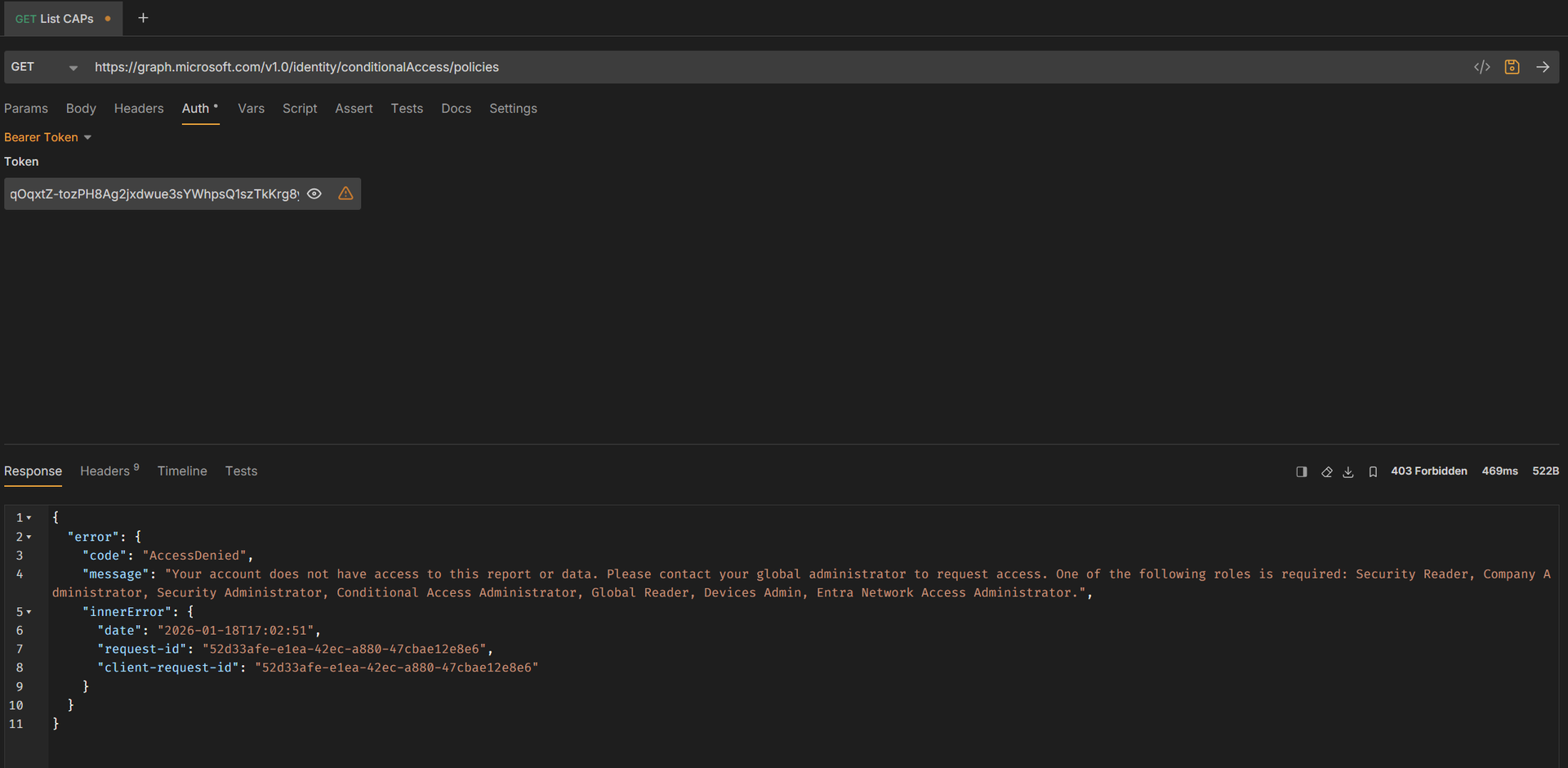This screenshot has width=1568, height=768.
Task: Save the request with the save icon
Action: pos(1512,67)
